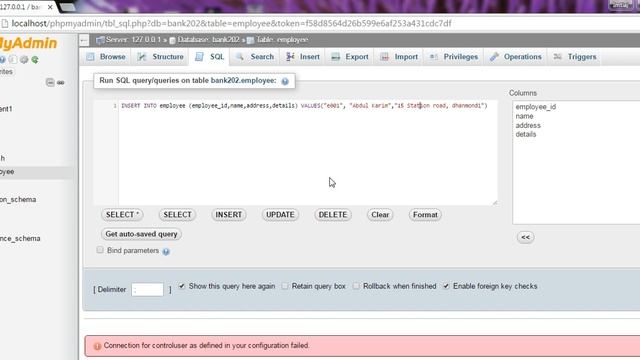Viewport: 640px width, 360px height.
Task: Open help icon next to Bind parameters
Action: [166, 251]
